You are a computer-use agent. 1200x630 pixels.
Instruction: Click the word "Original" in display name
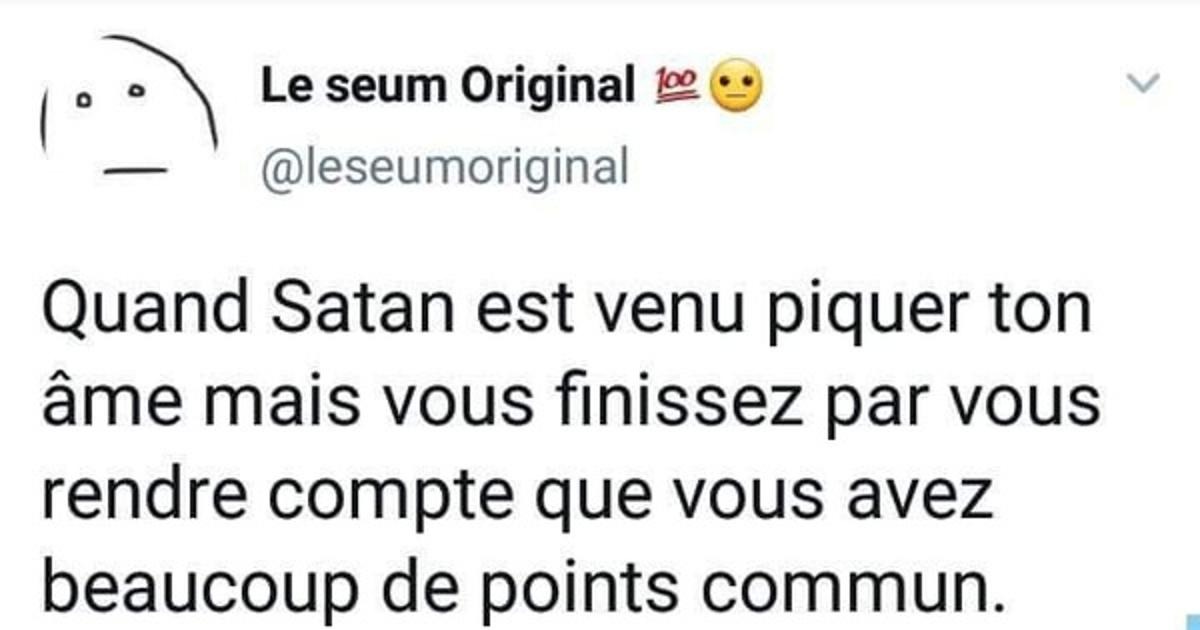tap(547, 90)
